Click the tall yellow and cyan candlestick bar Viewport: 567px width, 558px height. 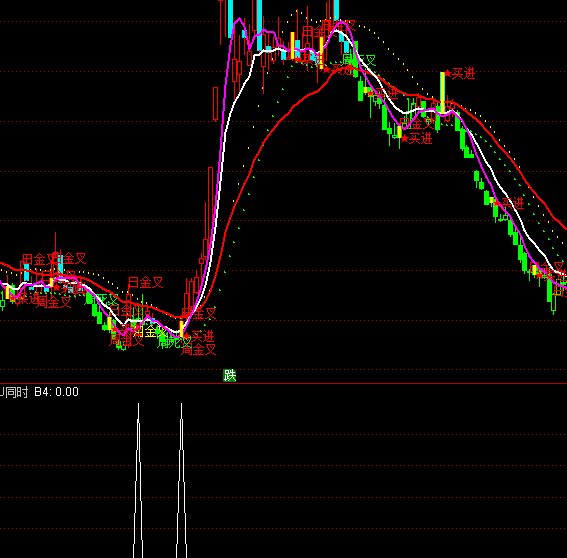coord(442,93)
